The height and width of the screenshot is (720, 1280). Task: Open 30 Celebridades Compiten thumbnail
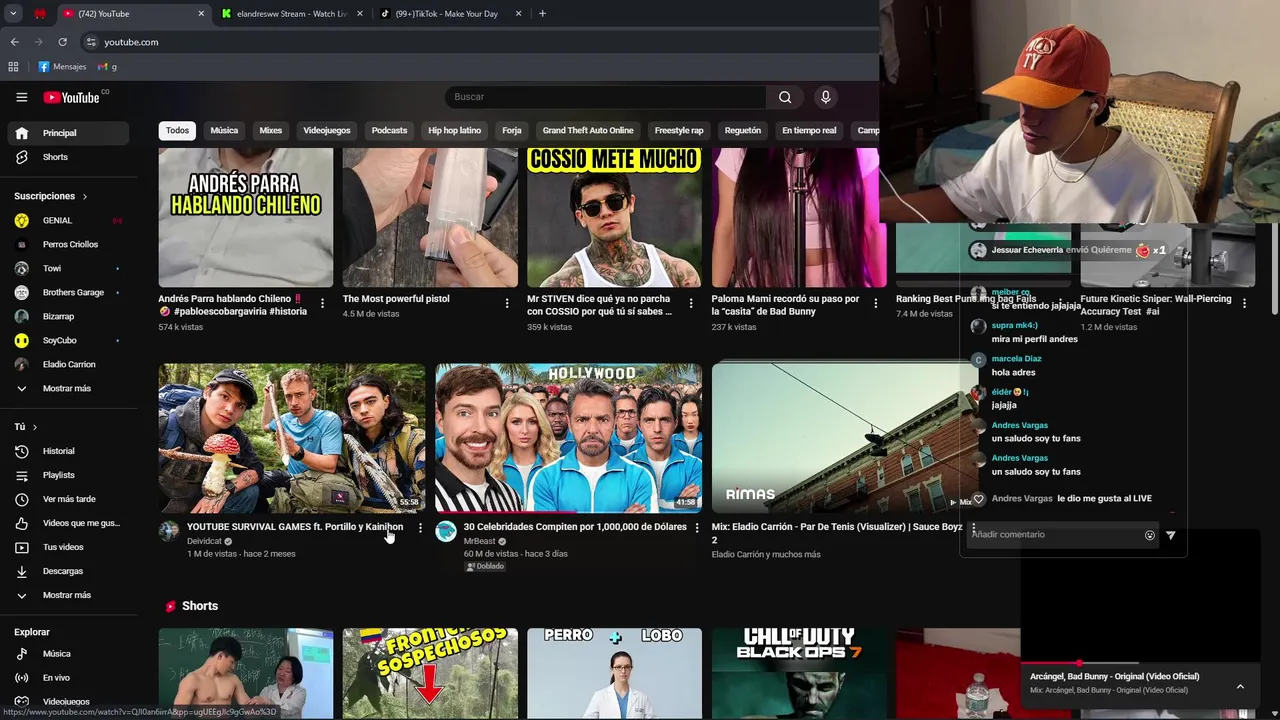(x=568, y=438)
